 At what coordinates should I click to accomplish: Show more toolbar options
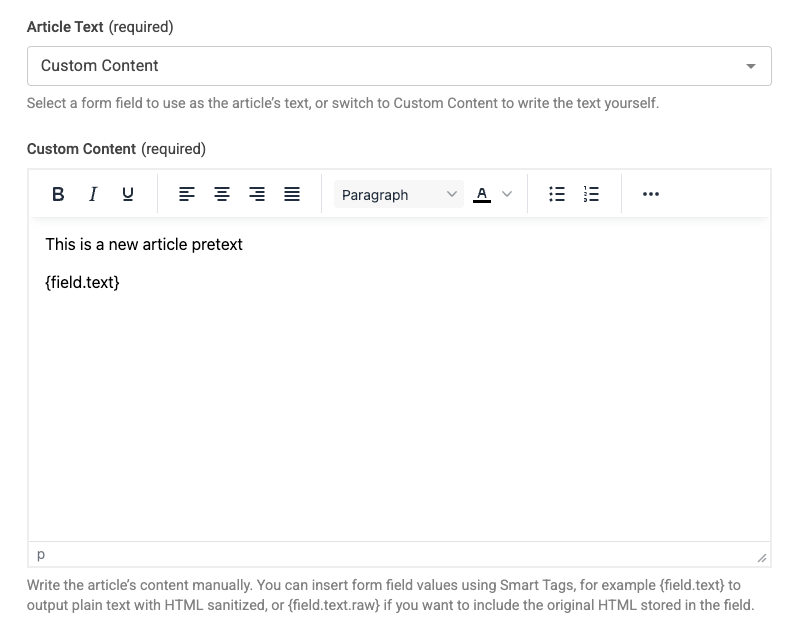[651, 194]
